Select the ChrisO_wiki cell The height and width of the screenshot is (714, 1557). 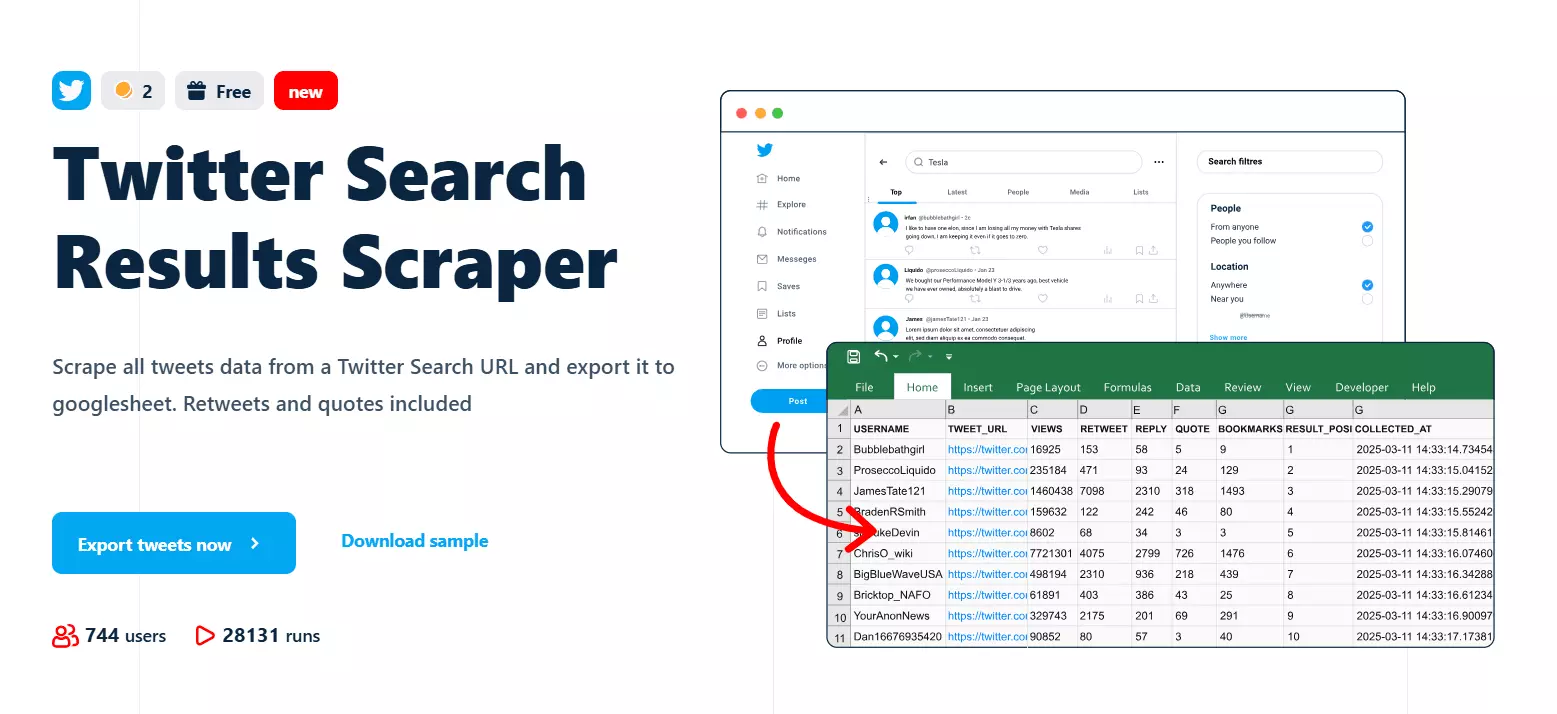click(x=898, y=553)
